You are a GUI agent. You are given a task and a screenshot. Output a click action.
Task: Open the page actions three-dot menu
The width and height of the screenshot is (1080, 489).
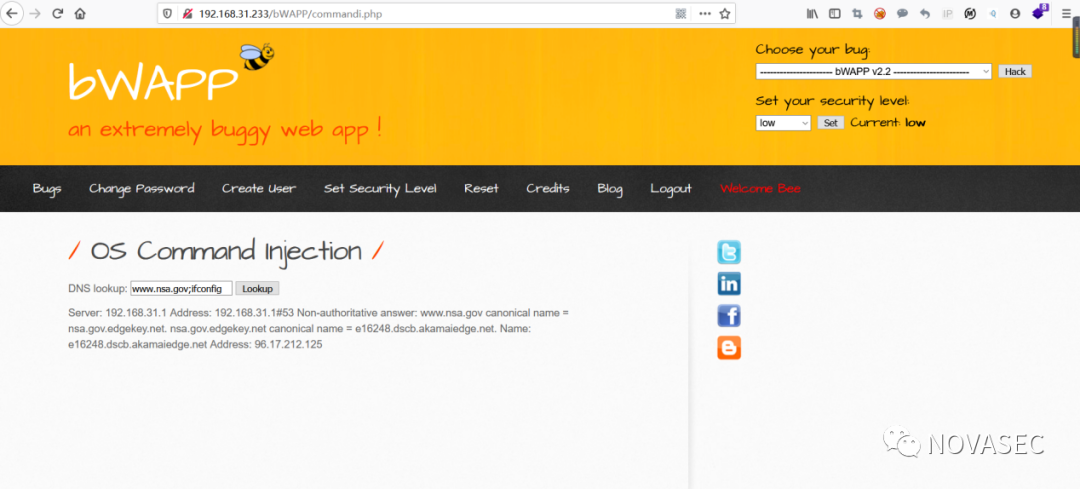pos(704,13)
